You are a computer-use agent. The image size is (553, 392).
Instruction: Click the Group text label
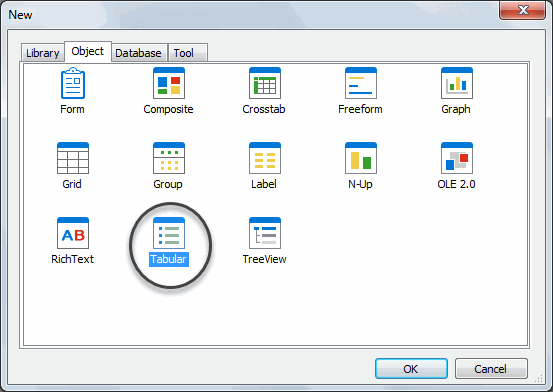coord(168,185)
